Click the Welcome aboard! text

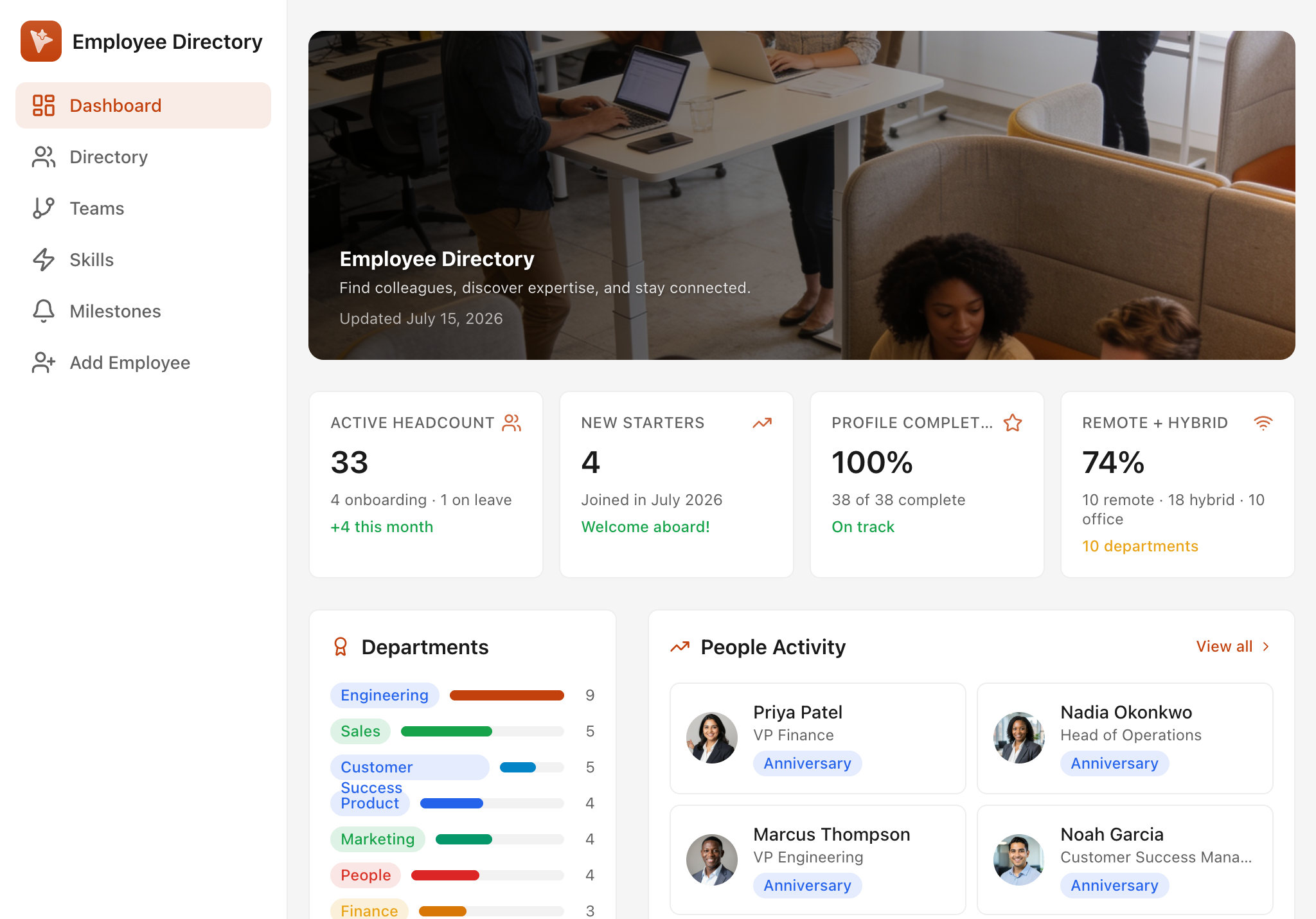[645, 527]
